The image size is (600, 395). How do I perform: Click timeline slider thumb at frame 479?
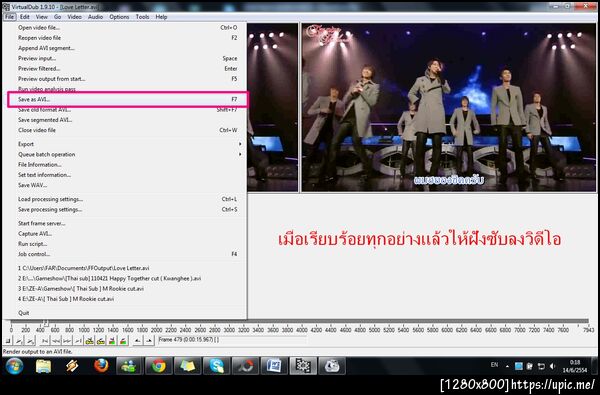pyautogui.click(x=46, y=323)
